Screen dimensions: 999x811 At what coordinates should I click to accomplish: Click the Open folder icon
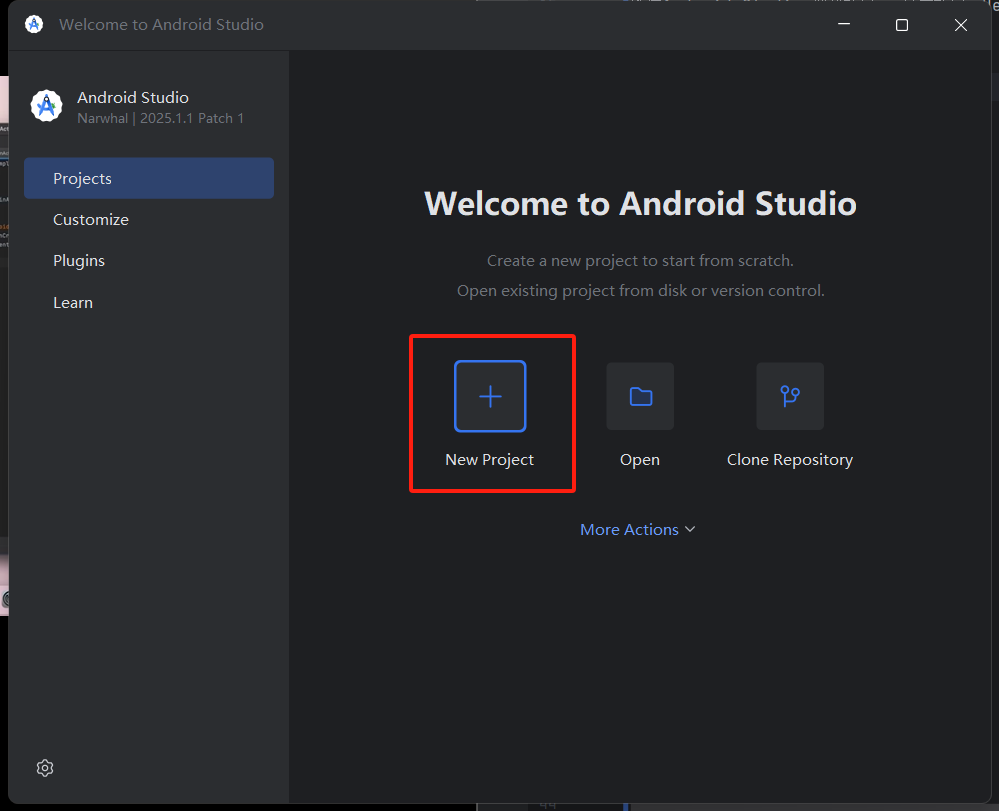point(640,396)
